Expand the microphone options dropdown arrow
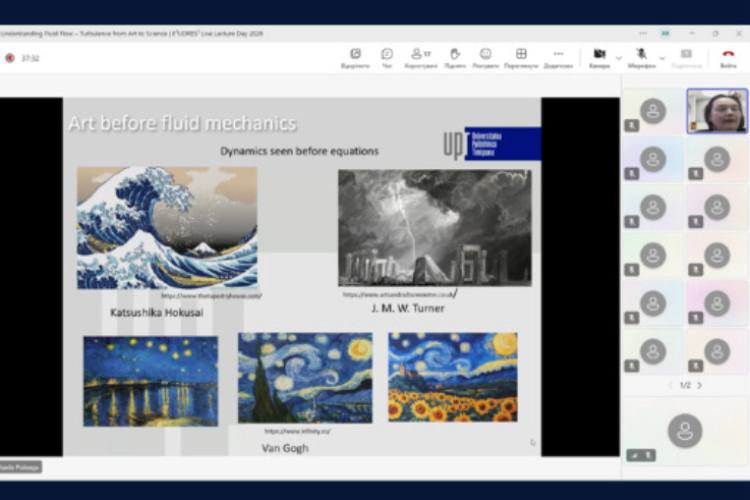Screen dimensions: 750x500 (661, 57)
